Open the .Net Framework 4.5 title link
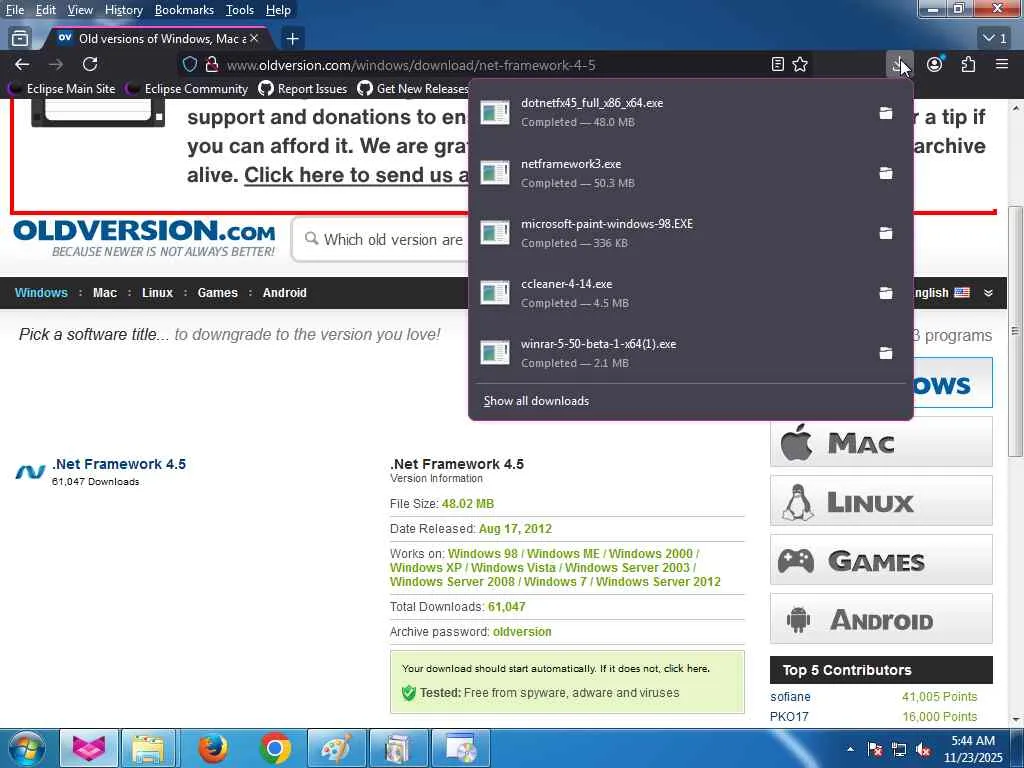1024x768 pixels. point(119,464)
